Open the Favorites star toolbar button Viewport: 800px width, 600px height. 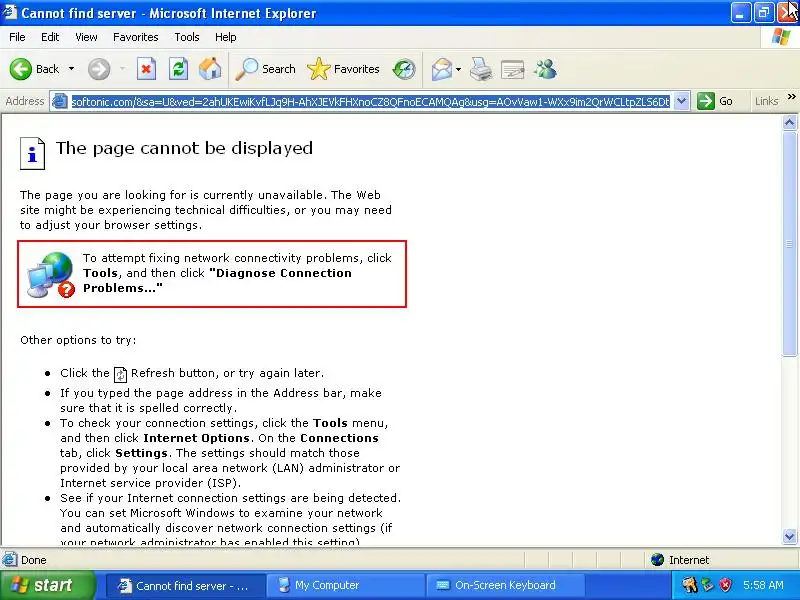(343, 69)
